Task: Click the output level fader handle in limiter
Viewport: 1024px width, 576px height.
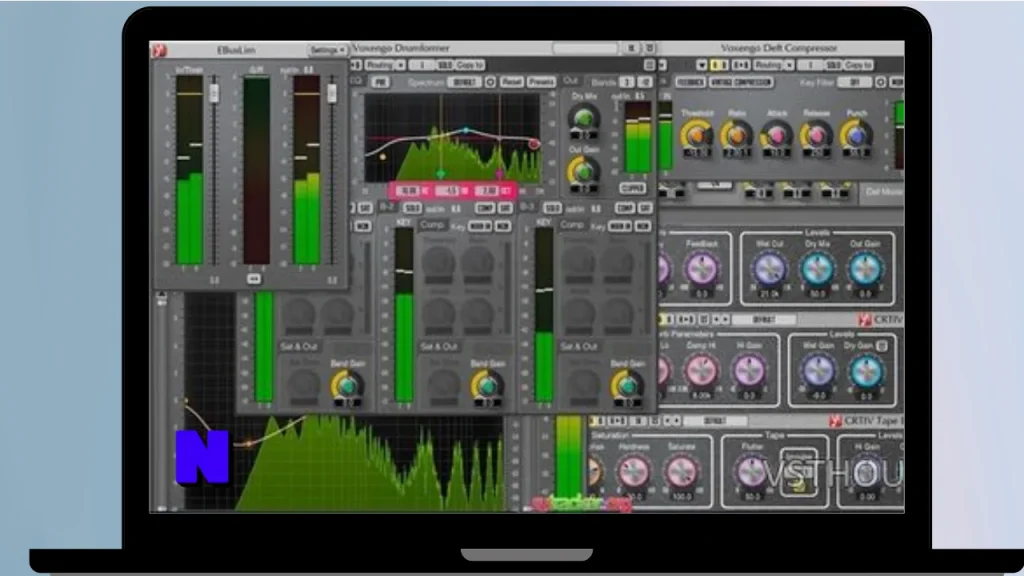Action: pos(332,92)
